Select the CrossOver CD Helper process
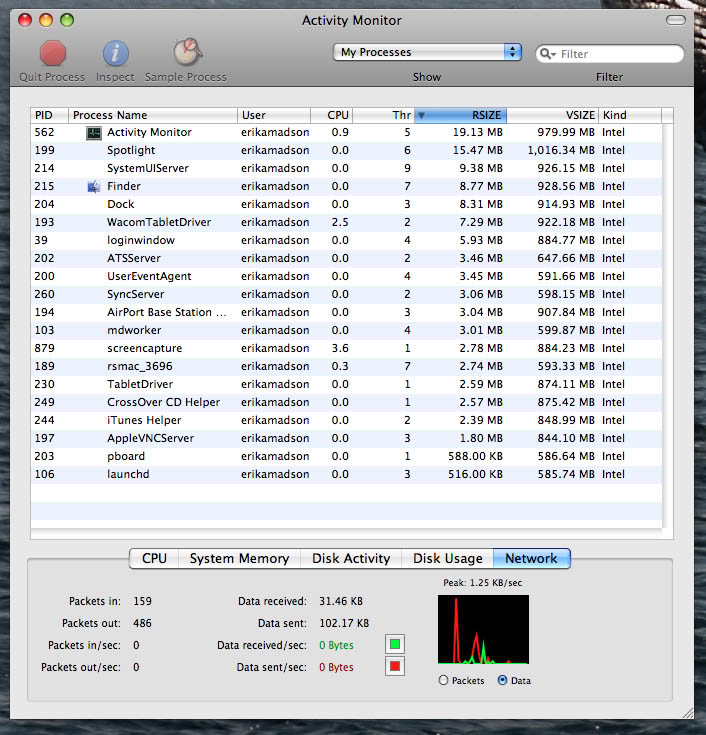 (346, 402)
